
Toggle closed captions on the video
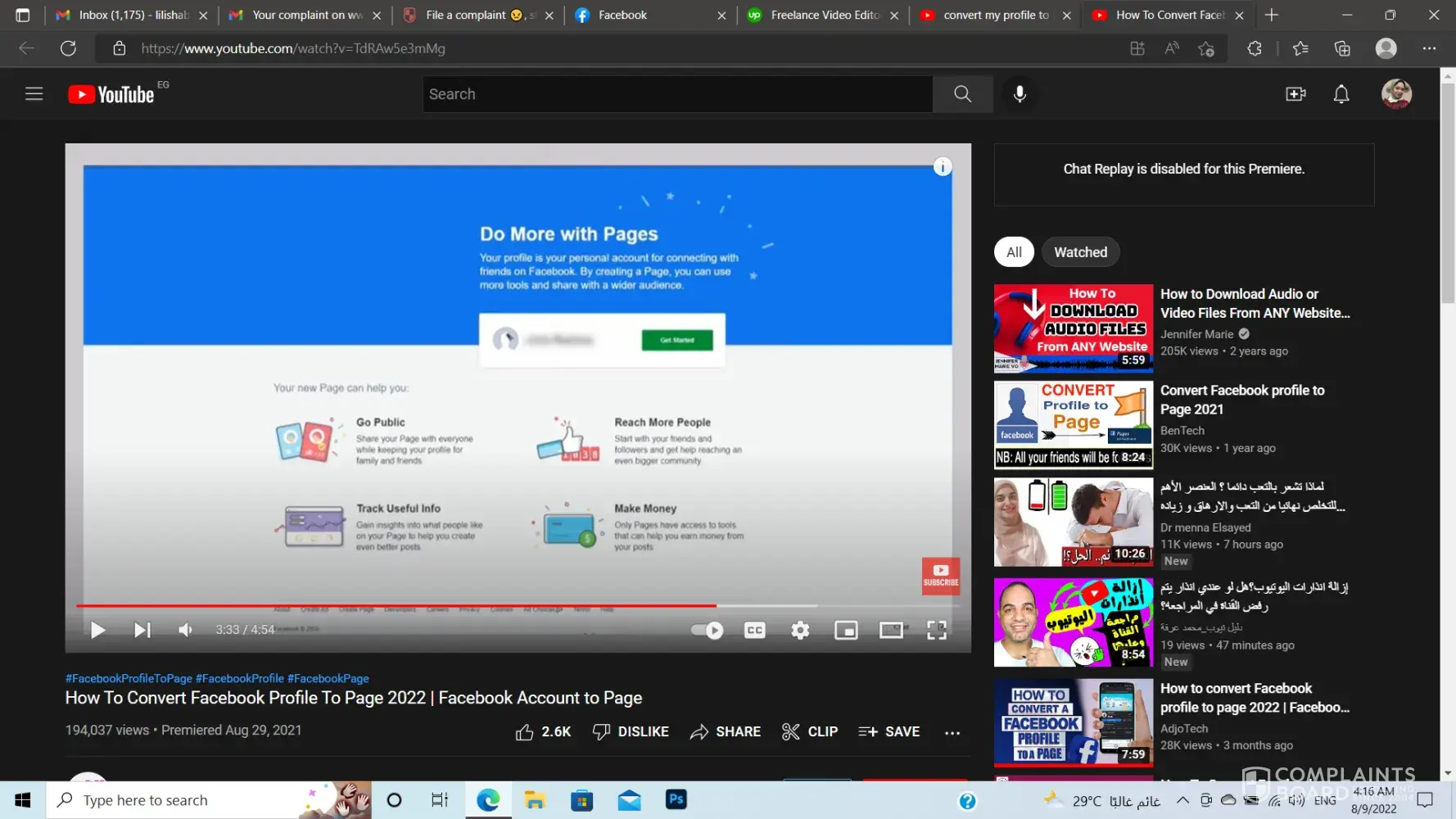(x=754, y=630)
